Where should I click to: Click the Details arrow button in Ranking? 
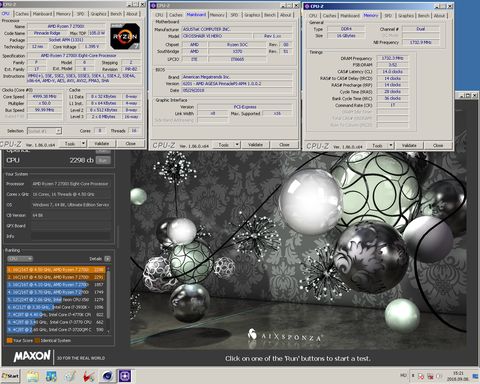point(107,259)
